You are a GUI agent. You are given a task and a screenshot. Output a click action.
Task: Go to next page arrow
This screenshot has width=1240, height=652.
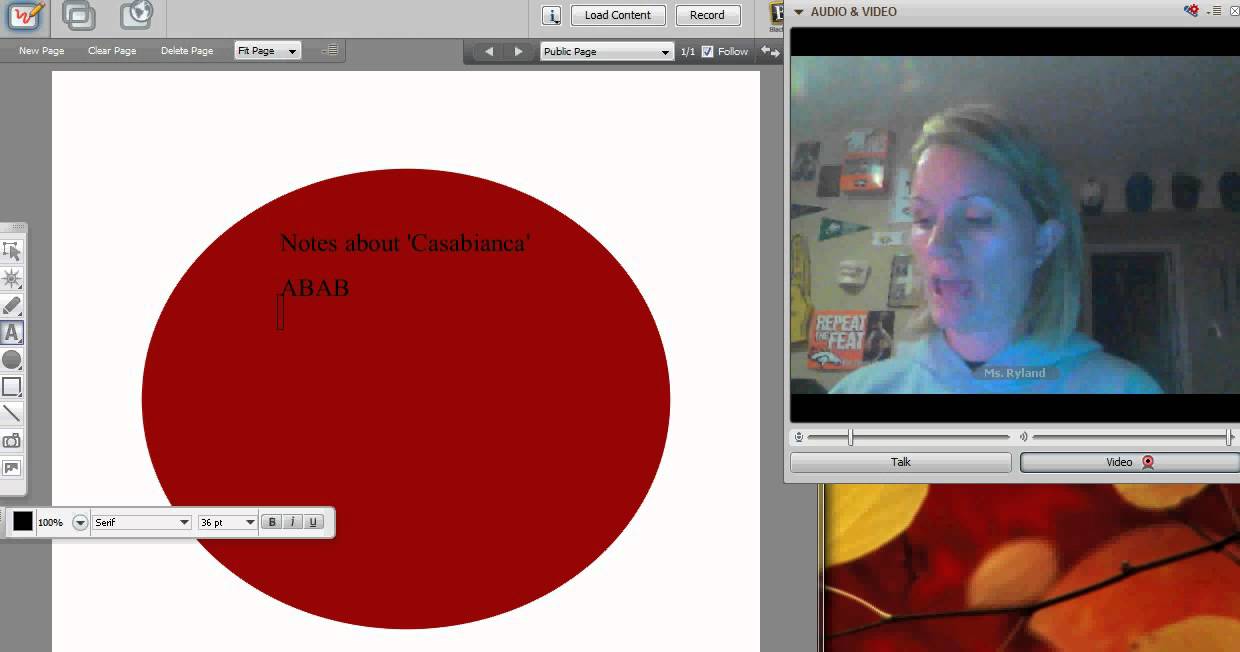pos(518,51)
